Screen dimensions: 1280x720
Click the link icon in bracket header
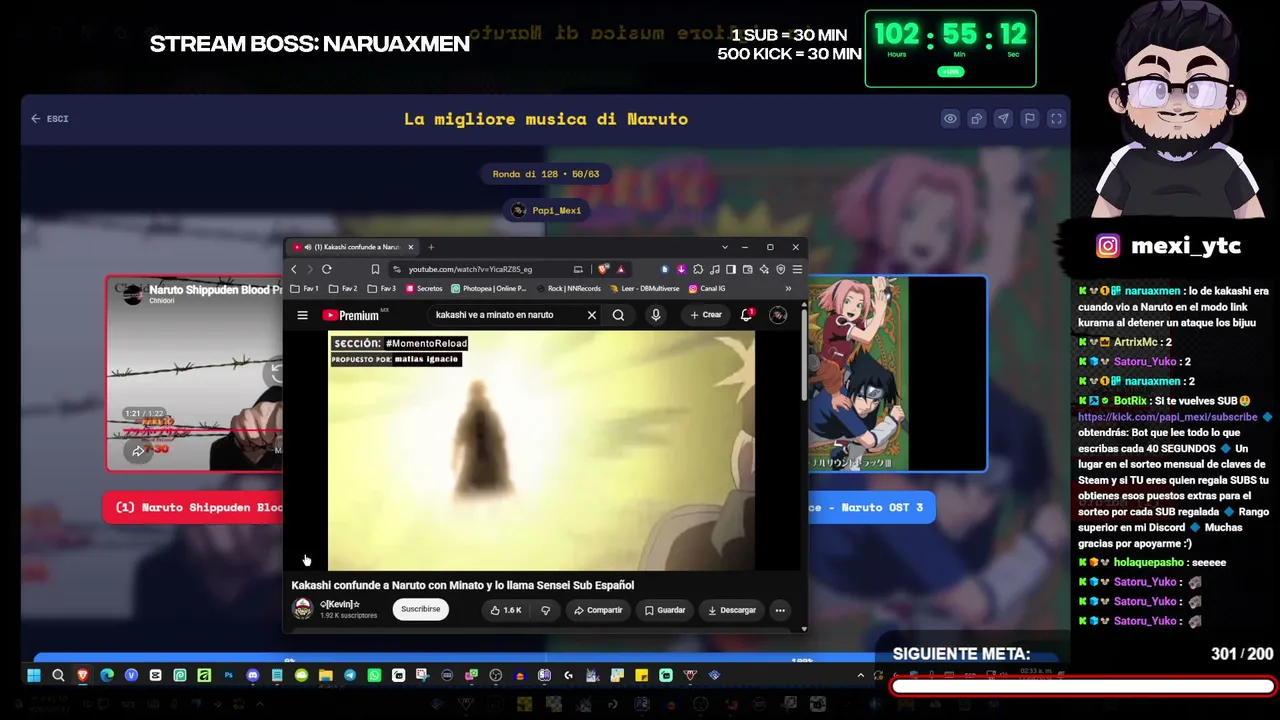(977, 119)
